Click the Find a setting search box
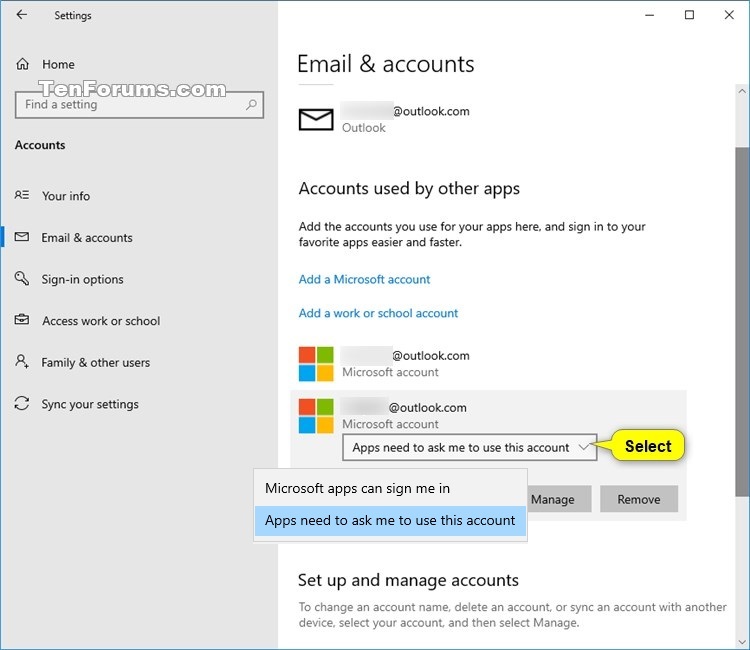 pos(139,105)
